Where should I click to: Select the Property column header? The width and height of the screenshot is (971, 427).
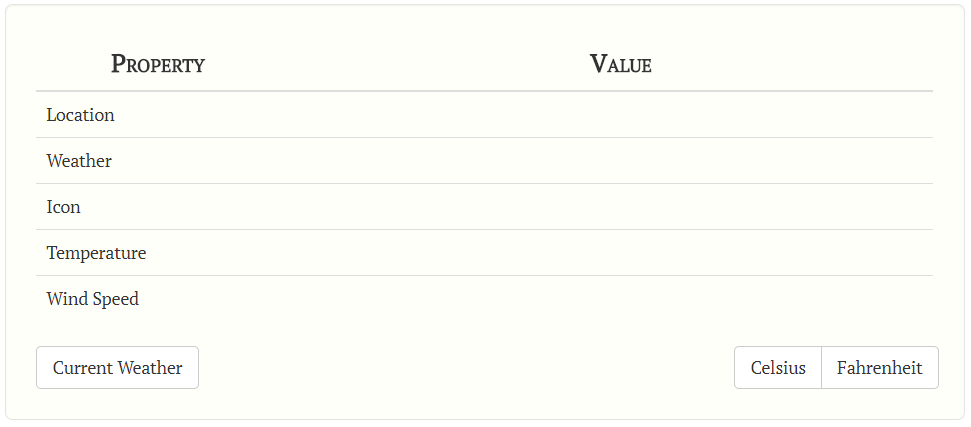click(x=158, y=64)
